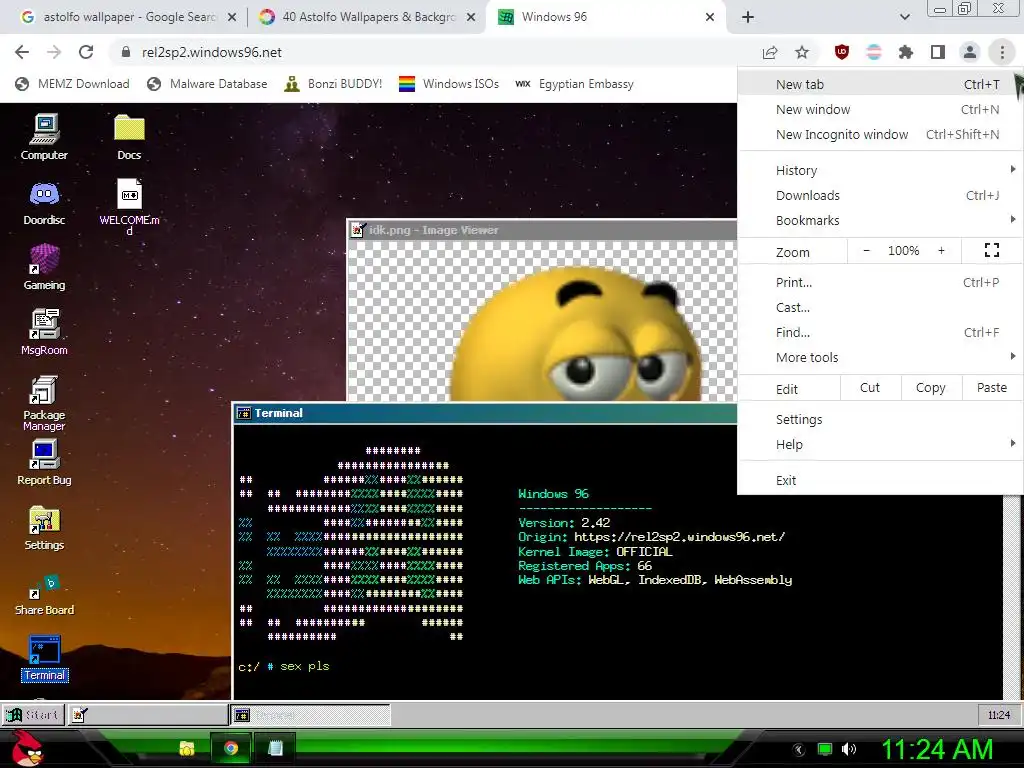This screenshot has height=768, width=1024.
Task: Select the Terminal desktop icon
Action: (44, 658)
